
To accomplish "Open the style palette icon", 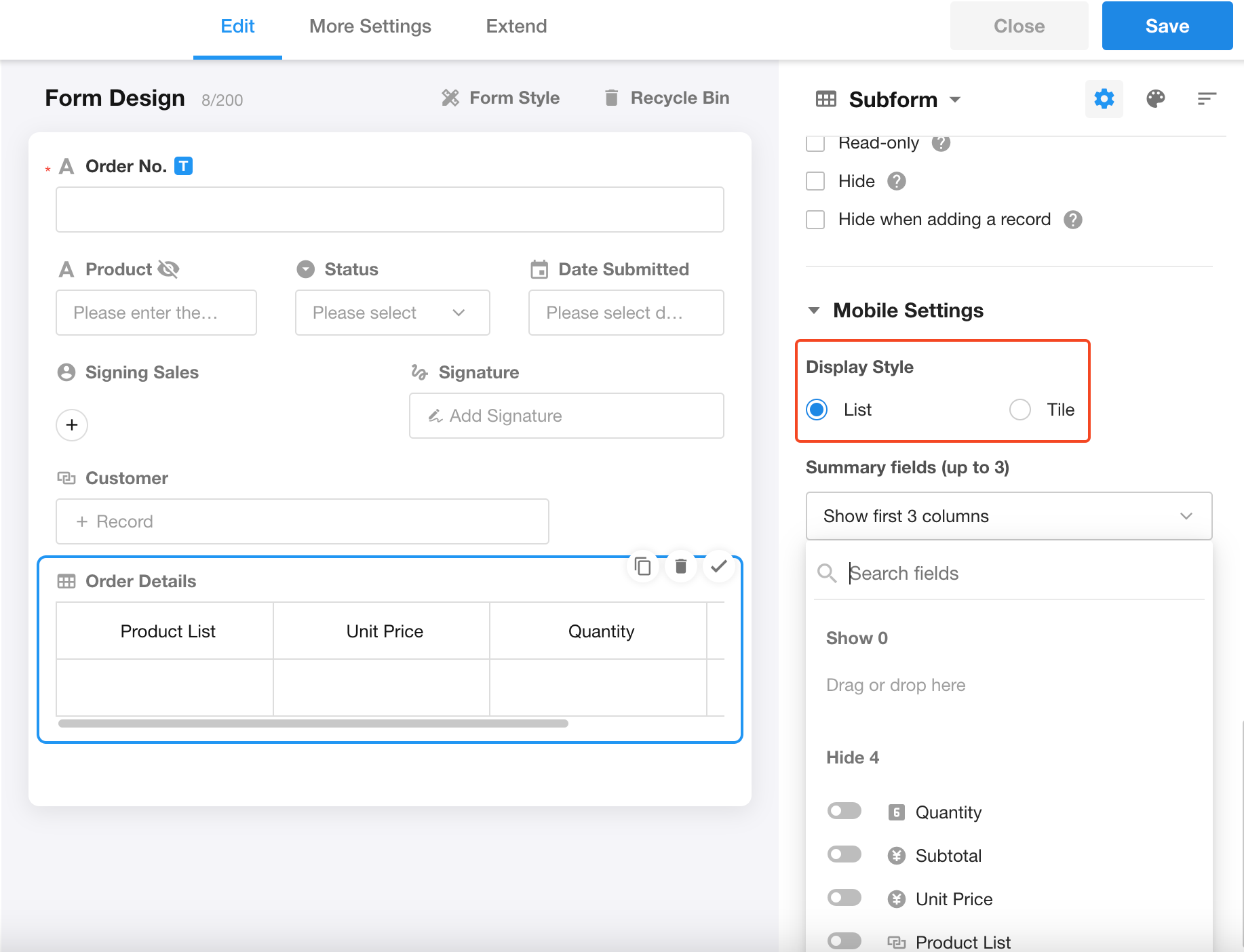I will click(1155, 99).
